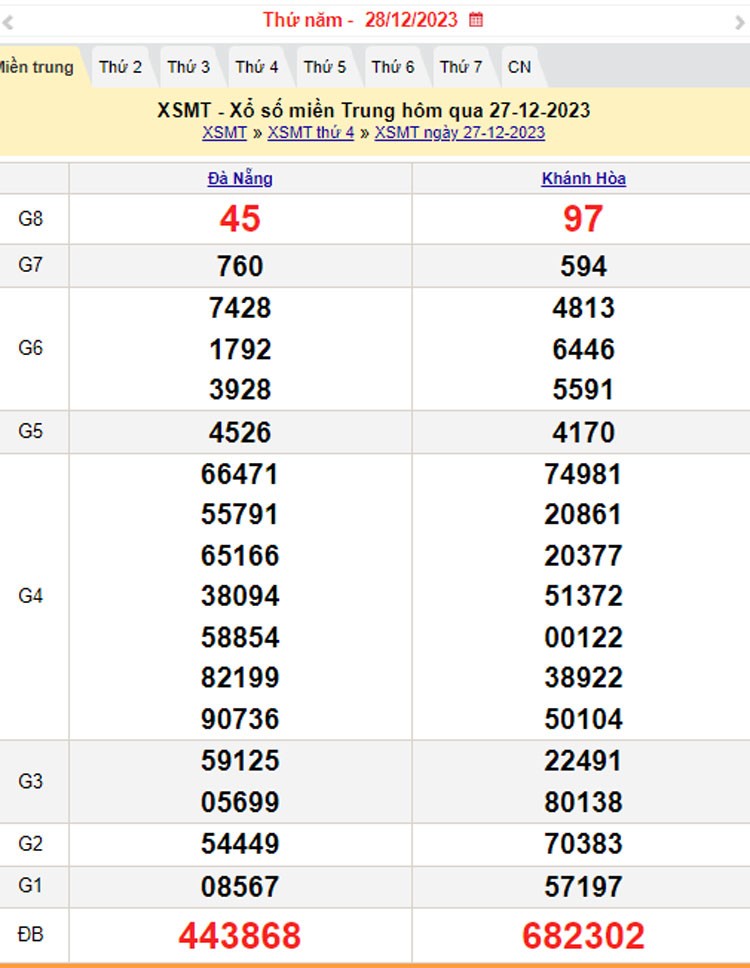Open the Khánh Hòa province link
The width and height of the screenshot is (750, 968).
583,179
